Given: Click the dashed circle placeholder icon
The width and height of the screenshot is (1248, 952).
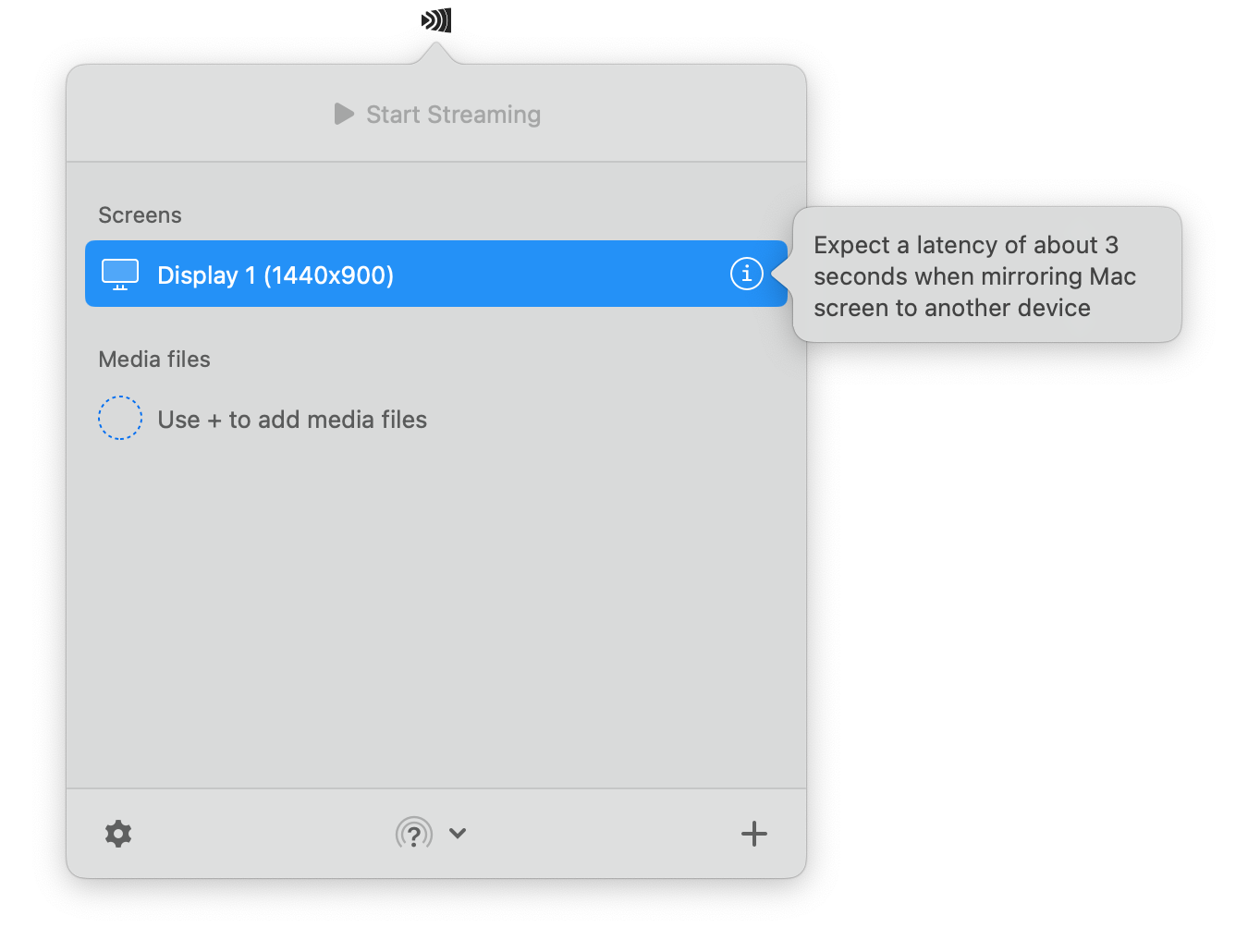Looking at the screenshot, I should click(x=120, y=418).
